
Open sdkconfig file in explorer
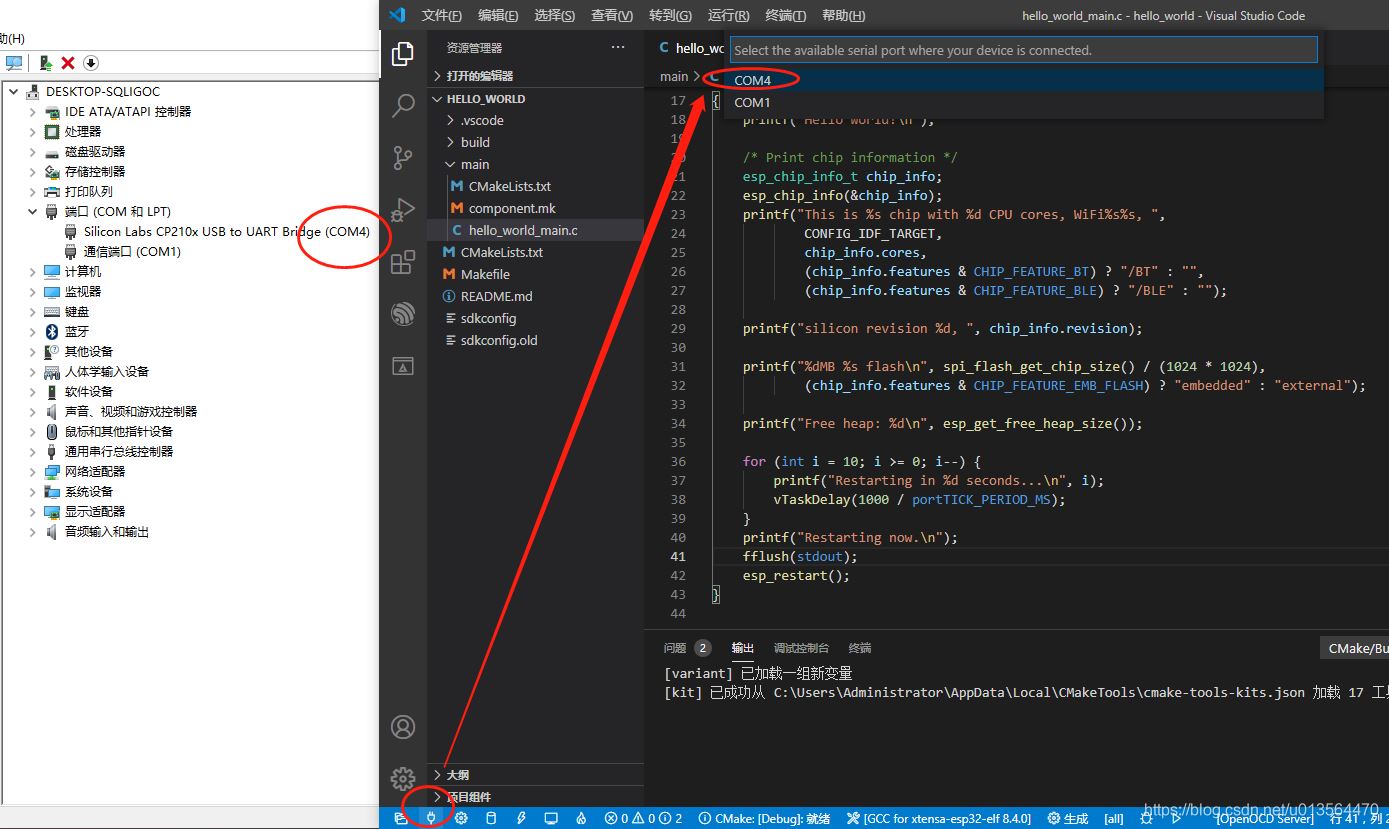tap(487, 318)
